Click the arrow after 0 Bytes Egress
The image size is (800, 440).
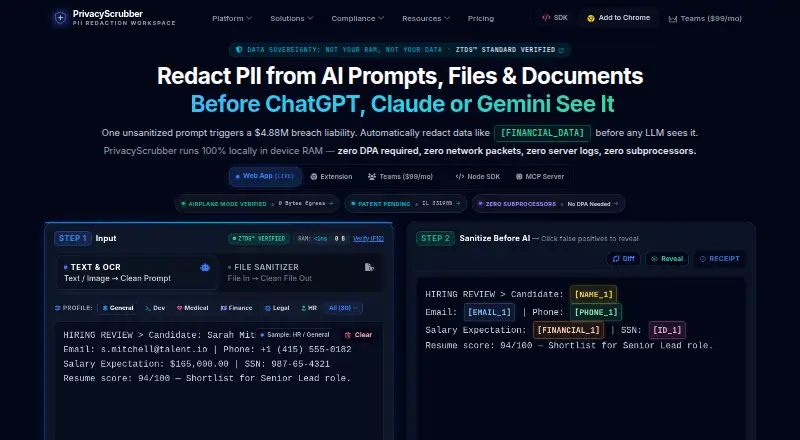[x=331, y=203]
